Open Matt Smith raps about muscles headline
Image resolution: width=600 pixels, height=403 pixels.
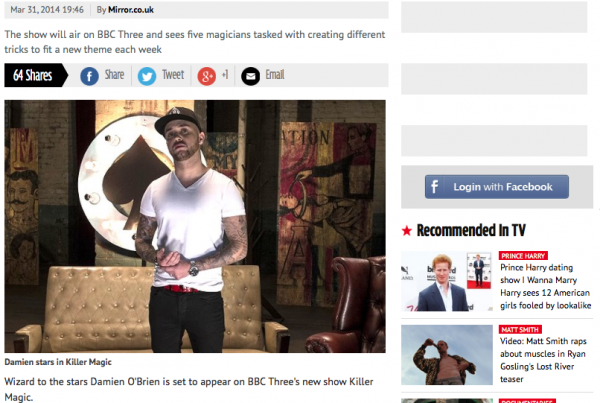(x=543, y=360)
